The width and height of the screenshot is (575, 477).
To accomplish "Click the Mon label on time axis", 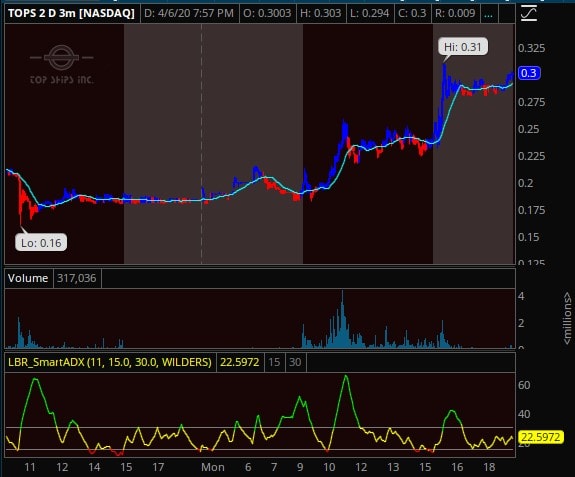I will pos(213,467).
